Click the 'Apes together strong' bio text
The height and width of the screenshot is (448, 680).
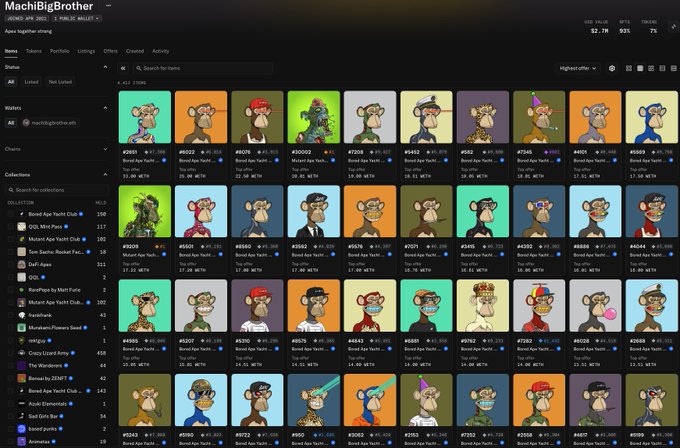[x=28, y=31]
